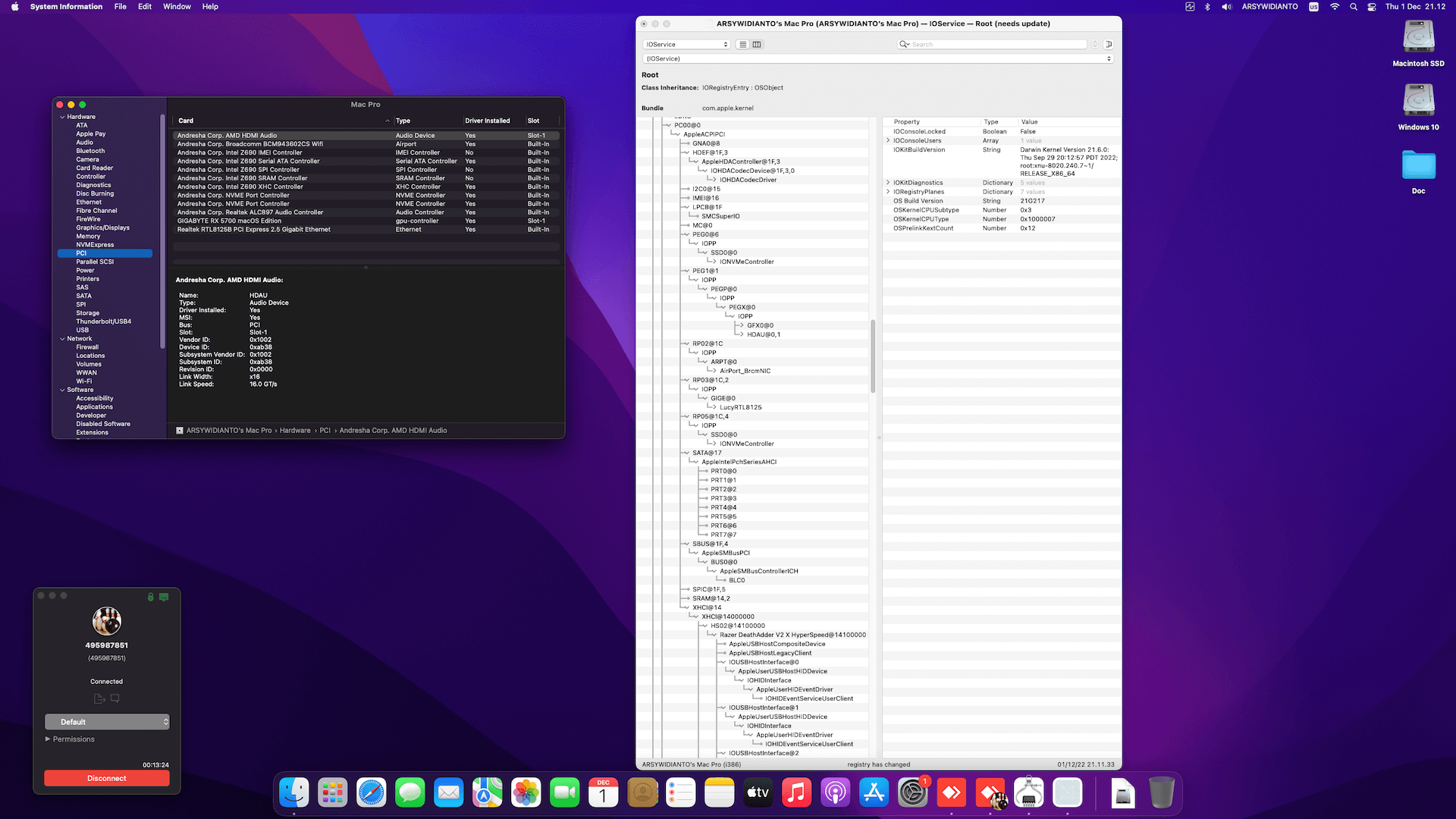This screenshot has height=819, width=1456.
Task: Switch IORegistryExplorer to column browser view
Action: pos(757,45)
